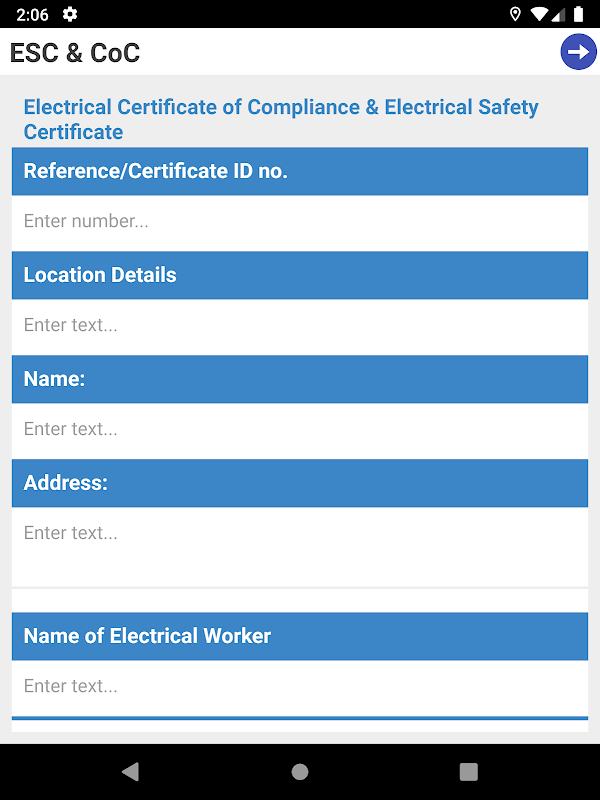The height and width of the screenshot is (800, 600).
Task: Tap the Wi-Fi signal status icon
Action: pyautogui.click(x=539, y=14)
